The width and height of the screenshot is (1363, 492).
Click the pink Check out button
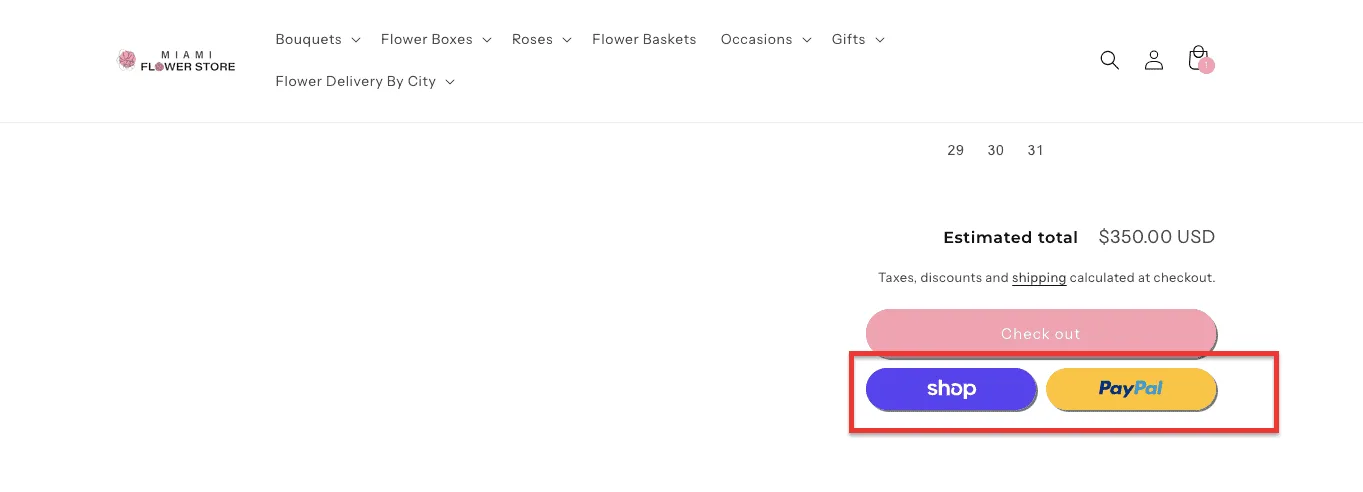[1041, 333]
